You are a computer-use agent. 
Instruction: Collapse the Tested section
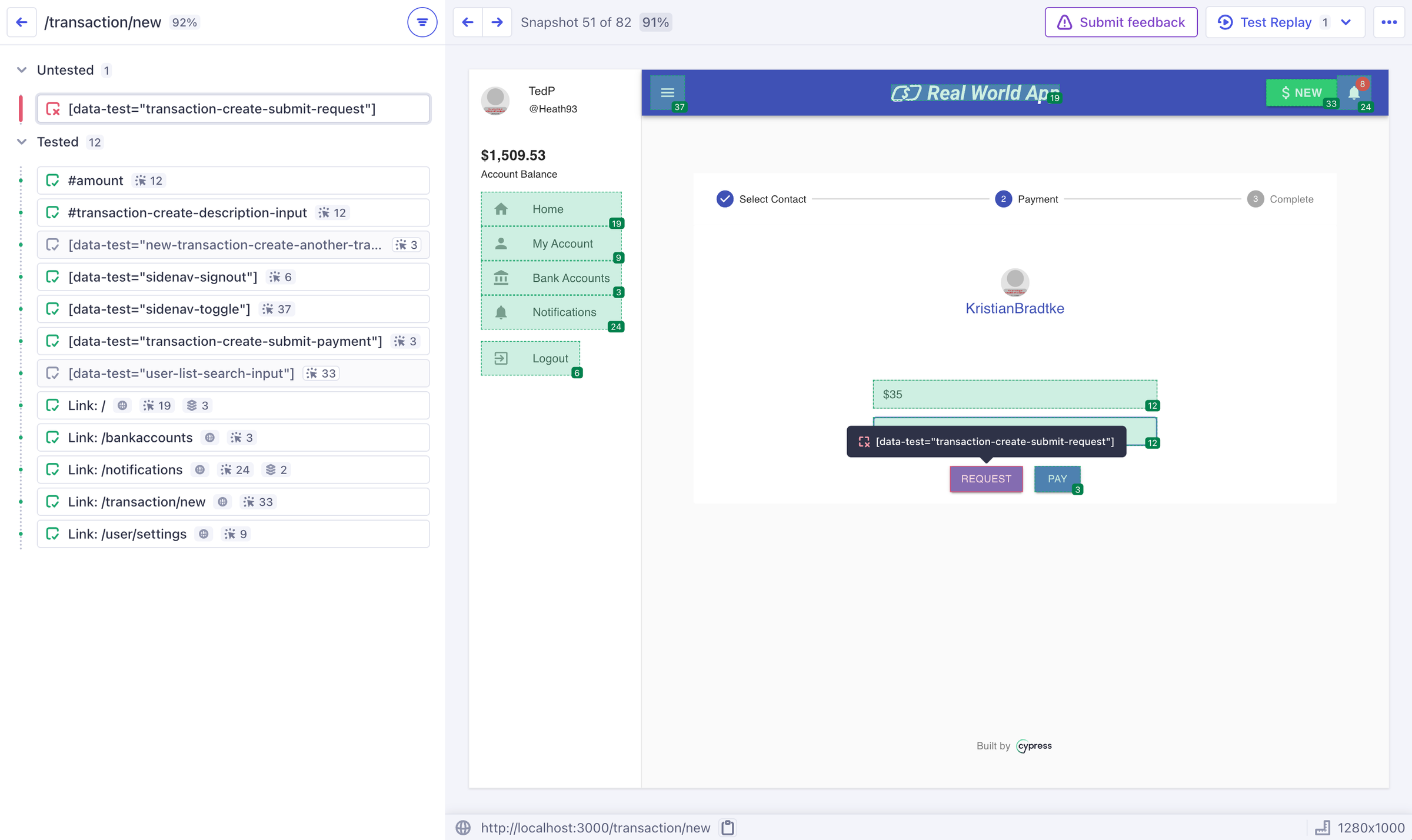click(22, 142)
